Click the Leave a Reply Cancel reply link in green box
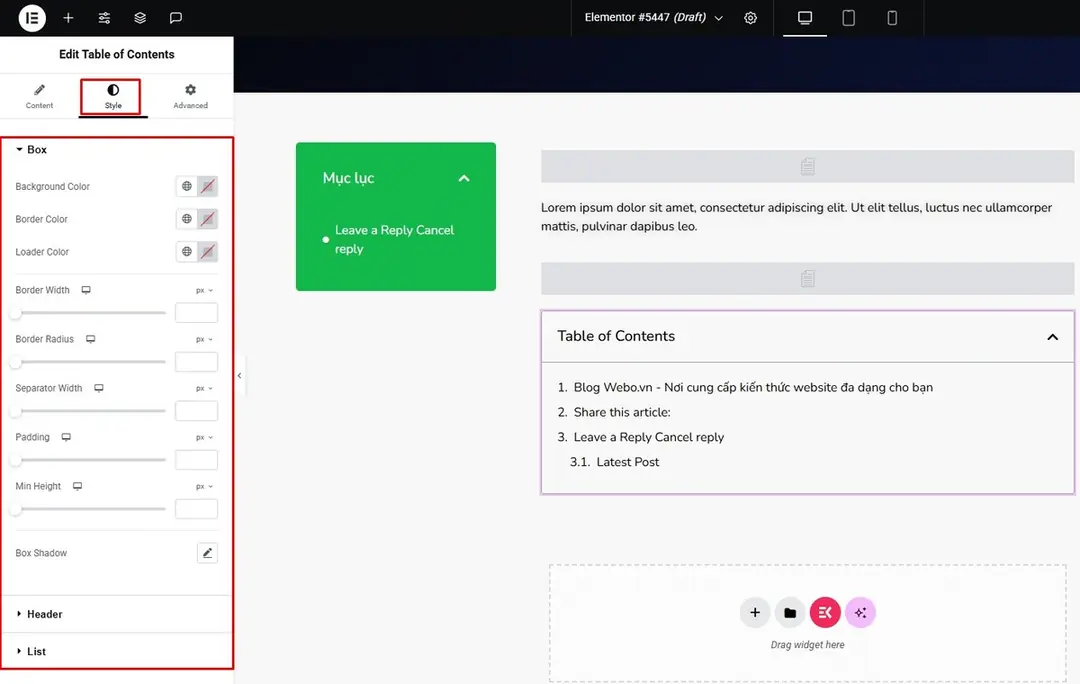This screenshot has width=1080, height=684. pyautogui.click(x=395, y=239)
